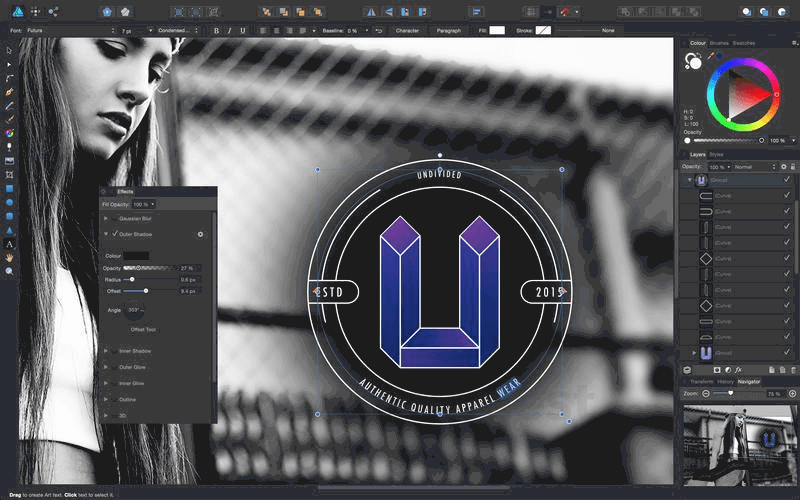
Task: Select the Zoom magnifier tool
Action: pos(9,271)
